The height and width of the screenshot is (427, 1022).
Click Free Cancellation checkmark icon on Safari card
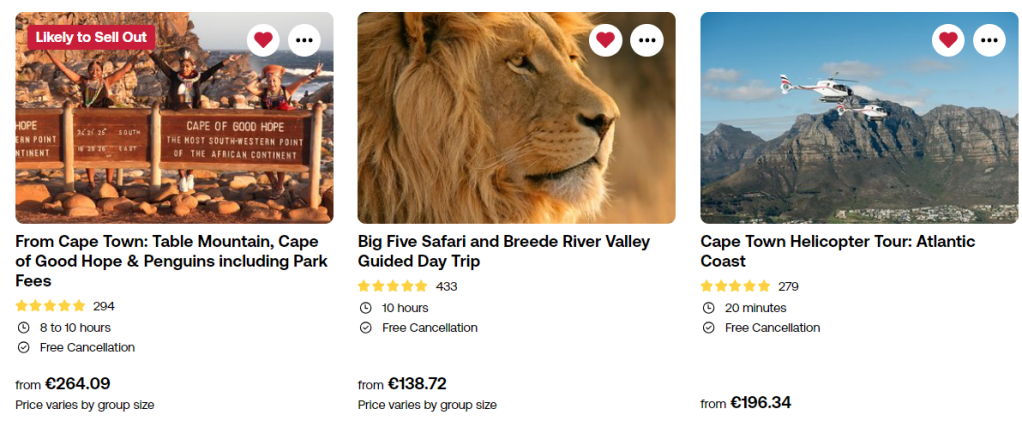(365, 328)
